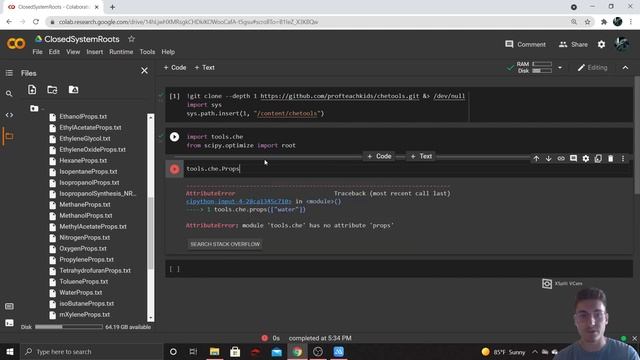Click the Comment button
The width and height of the screenshot is (640, 360).
tap(525, 44)
